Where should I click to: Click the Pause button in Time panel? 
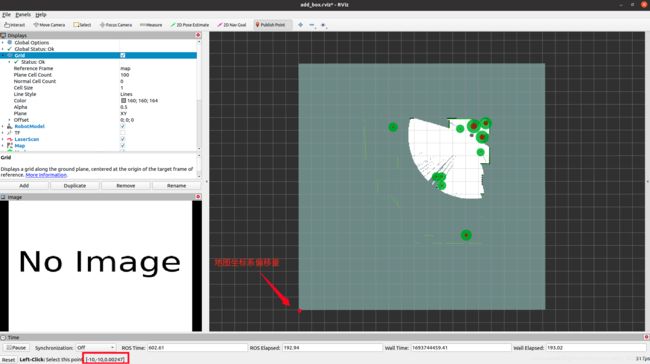16,347
